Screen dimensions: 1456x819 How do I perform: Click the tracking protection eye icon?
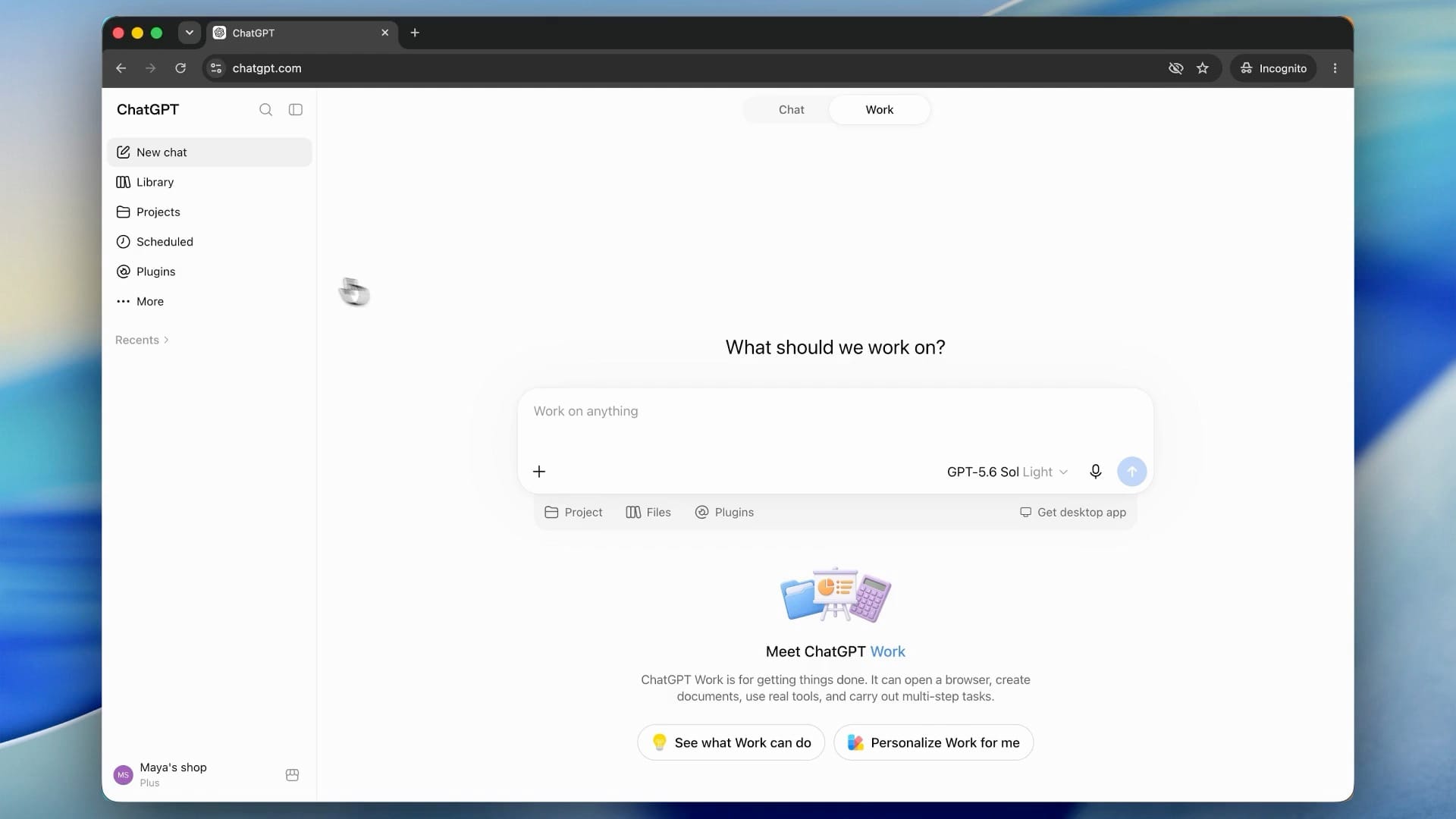tap(1175, 68)
